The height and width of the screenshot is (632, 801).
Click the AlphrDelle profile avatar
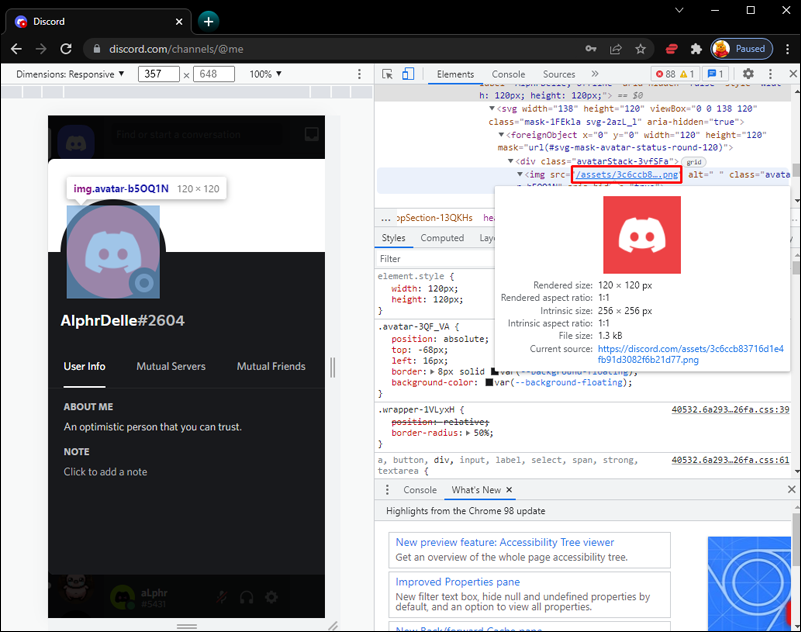[113, 252]
